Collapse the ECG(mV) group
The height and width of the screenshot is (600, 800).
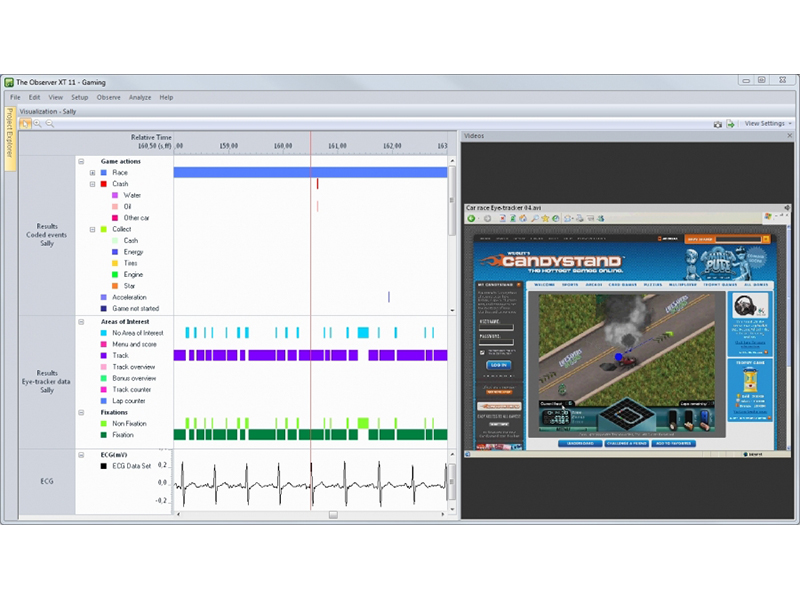(81, 454)
